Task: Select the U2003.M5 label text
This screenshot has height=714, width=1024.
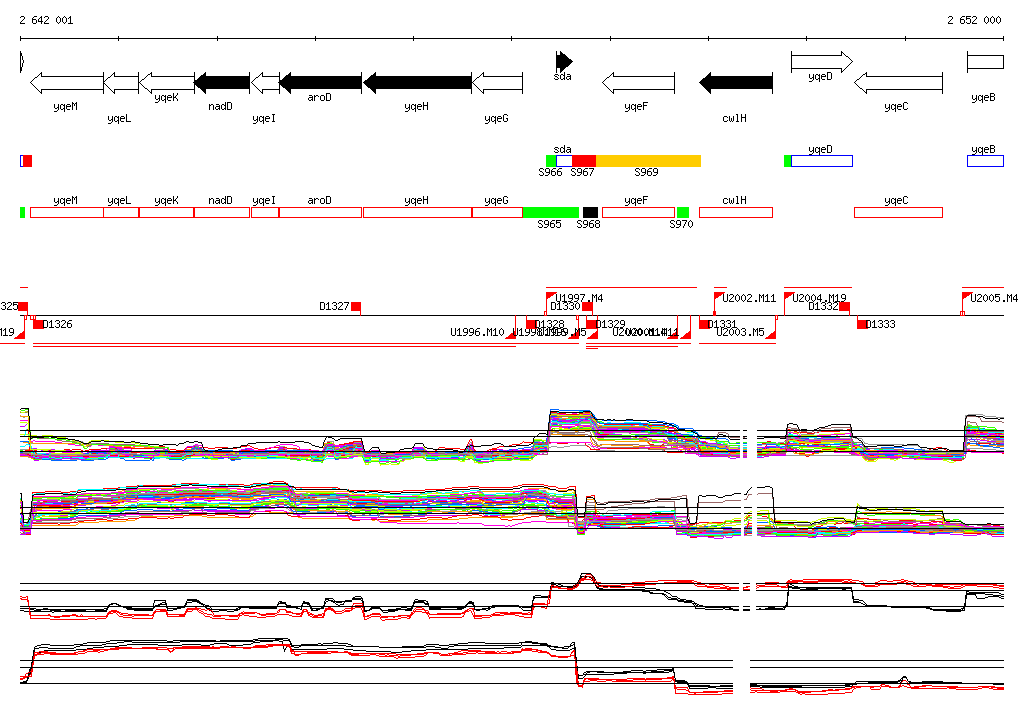Action: (740, 333)
